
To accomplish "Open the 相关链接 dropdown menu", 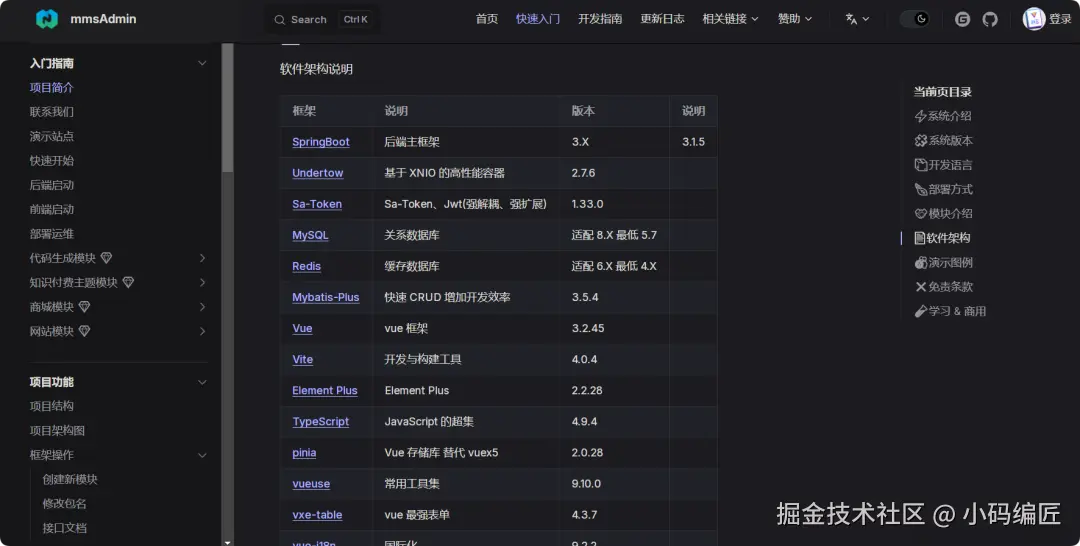I will point(730,19).
